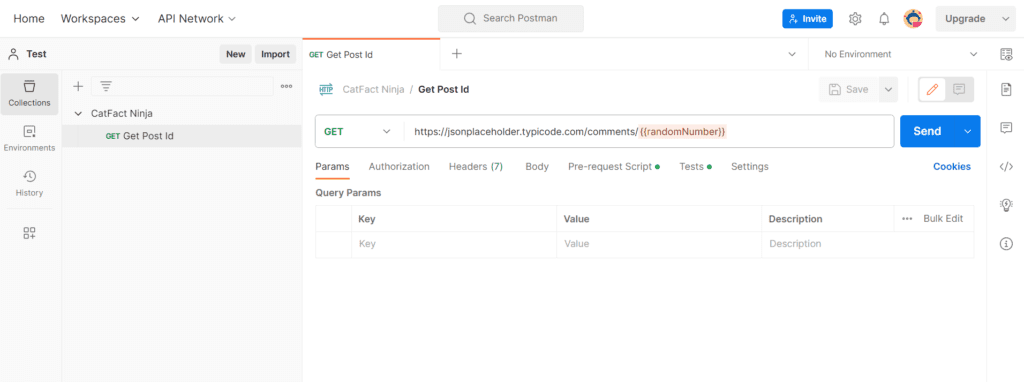Expand the Send button arrow options

coord(968,131)
